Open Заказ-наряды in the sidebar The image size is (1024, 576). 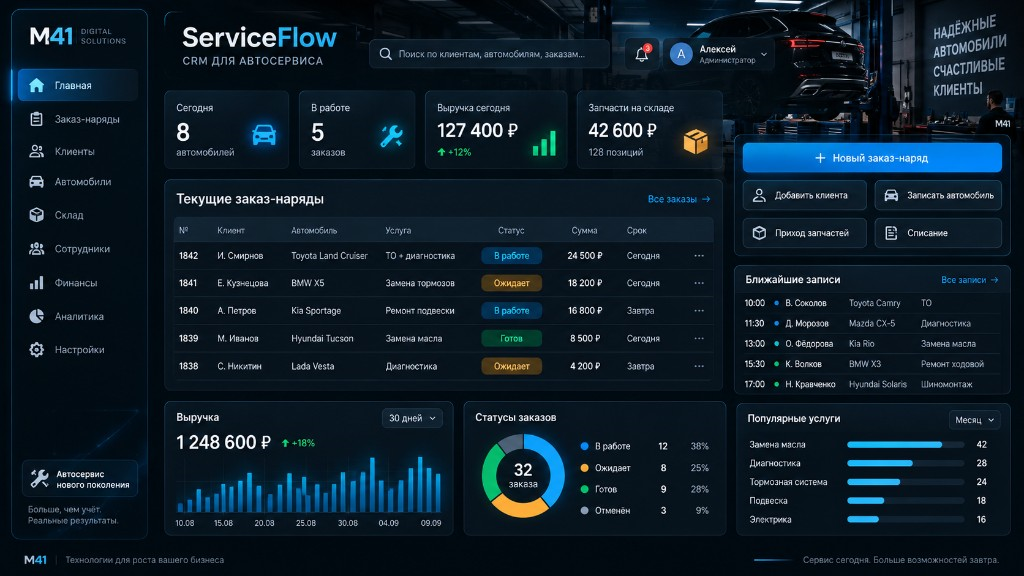pos(78,119)
